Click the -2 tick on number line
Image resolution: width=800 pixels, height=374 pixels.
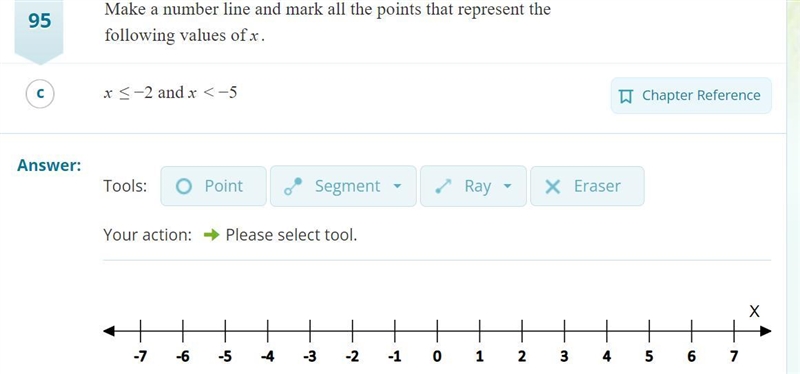(352, 332)
